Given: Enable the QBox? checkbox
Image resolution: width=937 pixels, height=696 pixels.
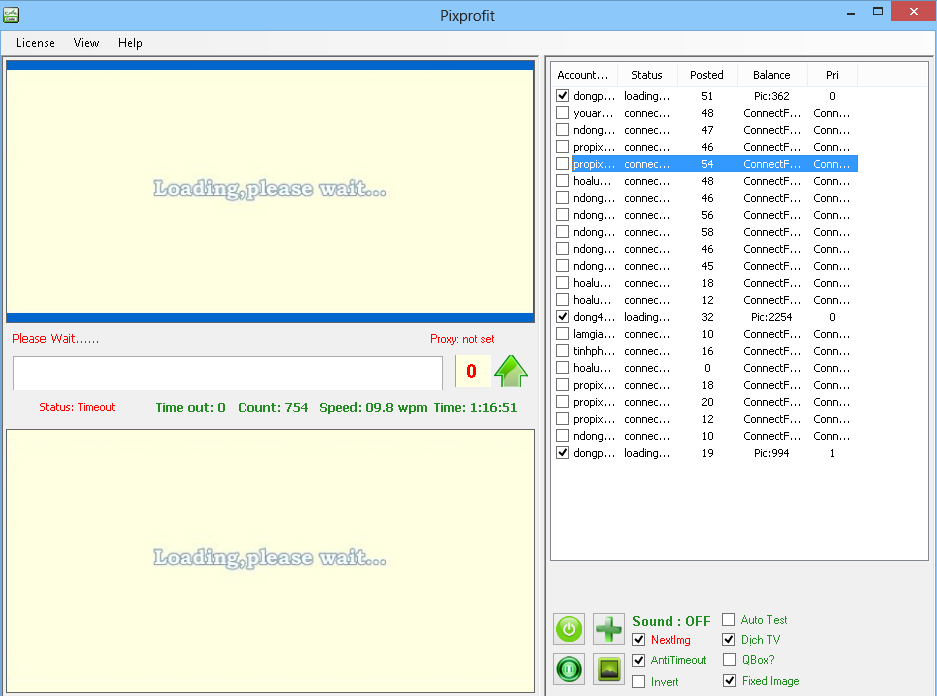Looking at the screenshot, I should pyautogui.click(x=729, y=660).
